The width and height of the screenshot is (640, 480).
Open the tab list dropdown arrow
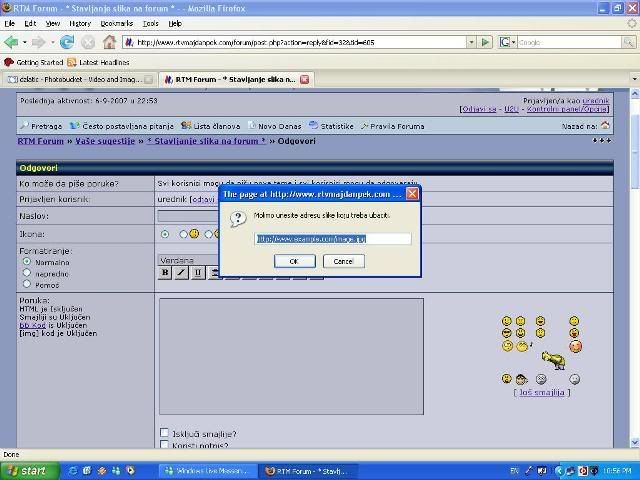[634, 79]
